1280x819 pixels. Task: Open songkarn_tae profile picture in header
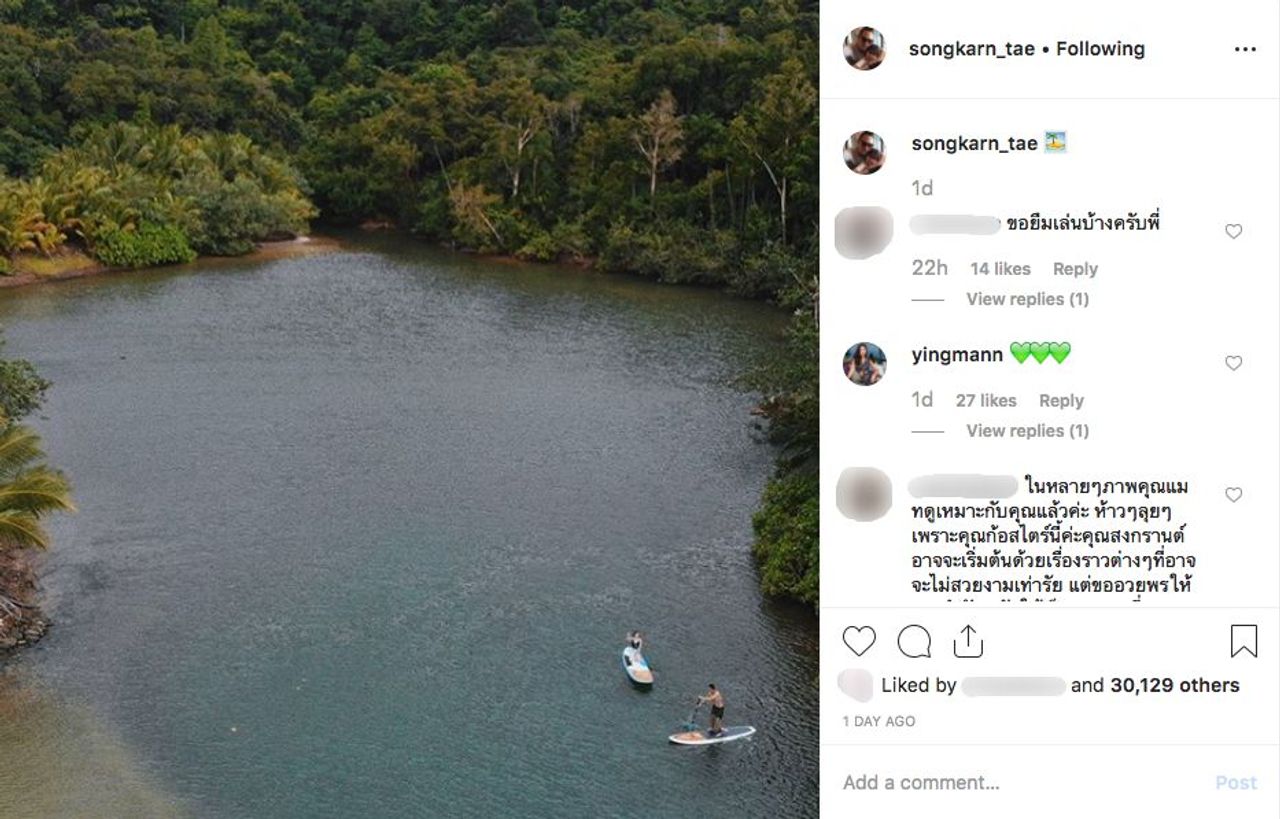(864, 49)
